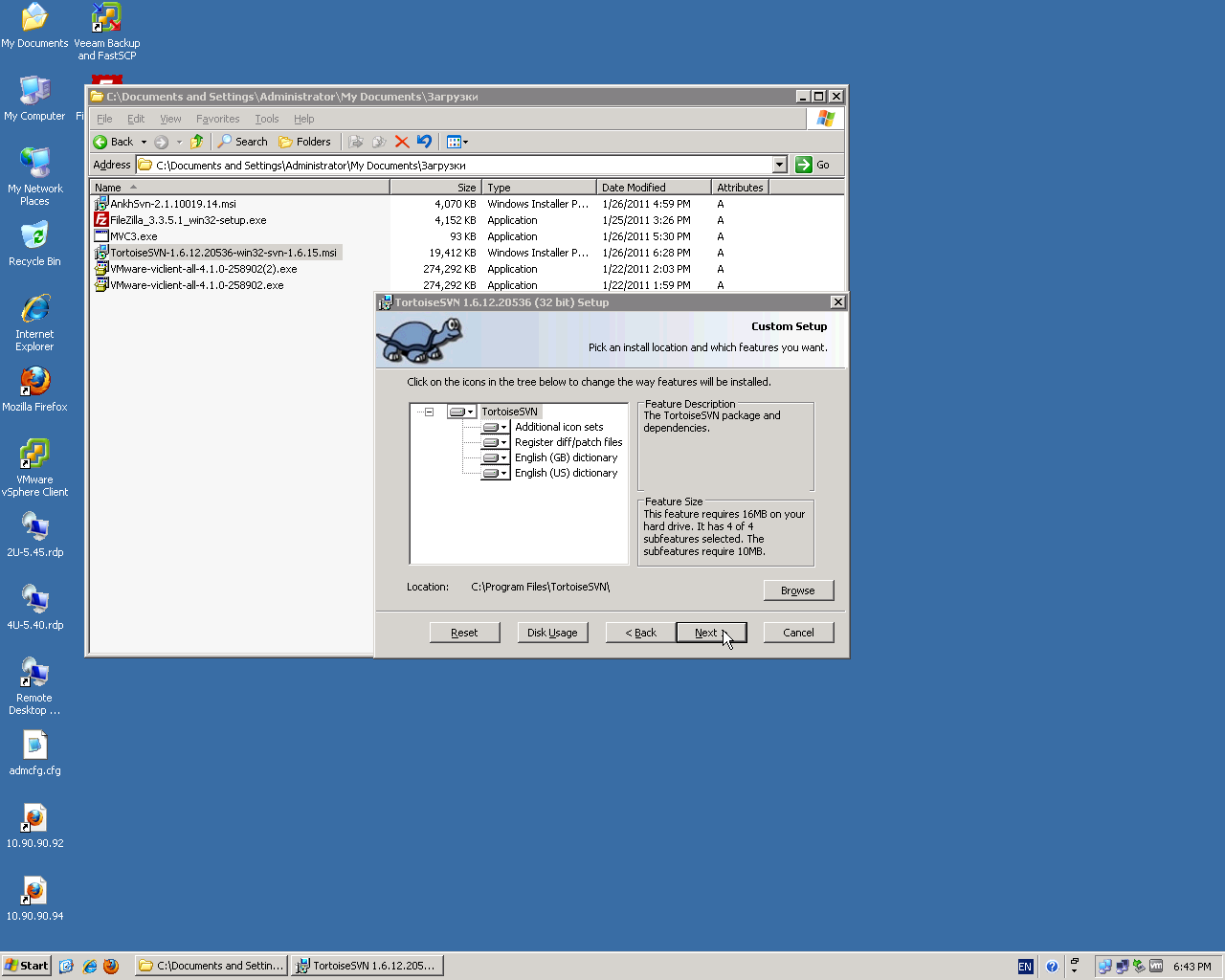
Task: Open the Additional icon sets feature dropdown
Action: point(495,427)
